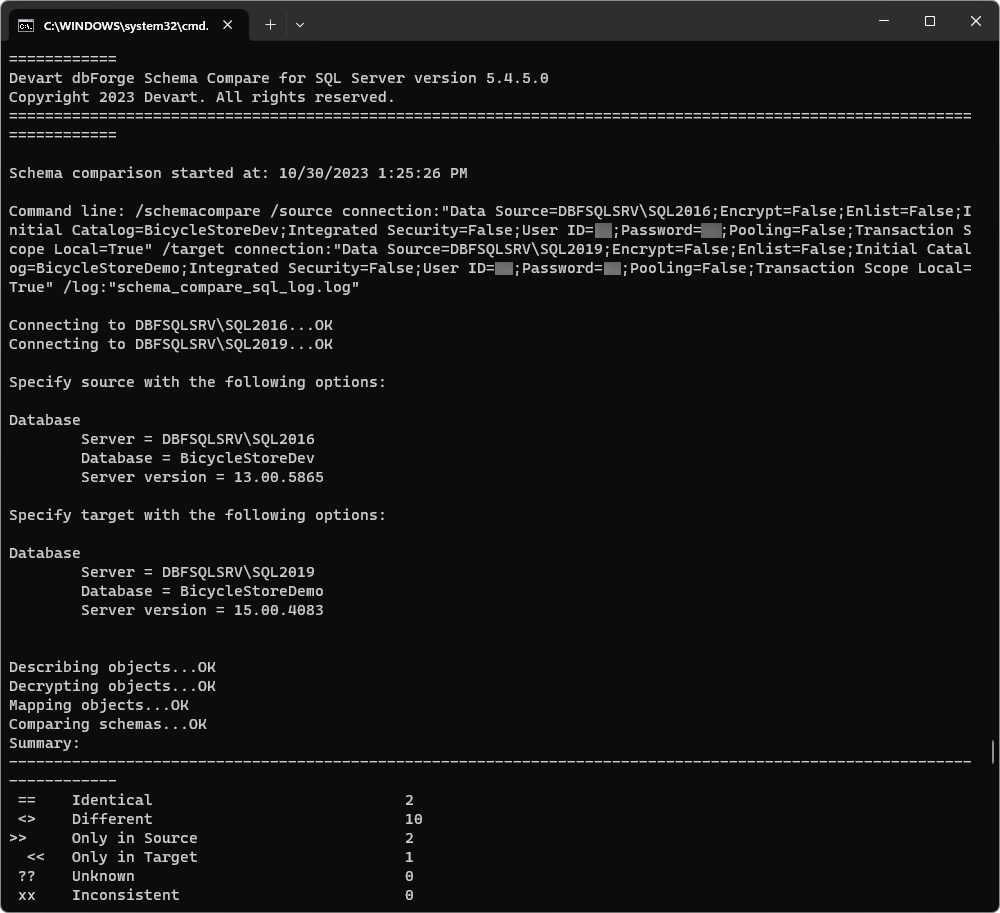Viewport: 1000px width, 913px height.
Task: Click the /log:"schema_compare_sql_log.log" argument
Action: coord(211,287)
